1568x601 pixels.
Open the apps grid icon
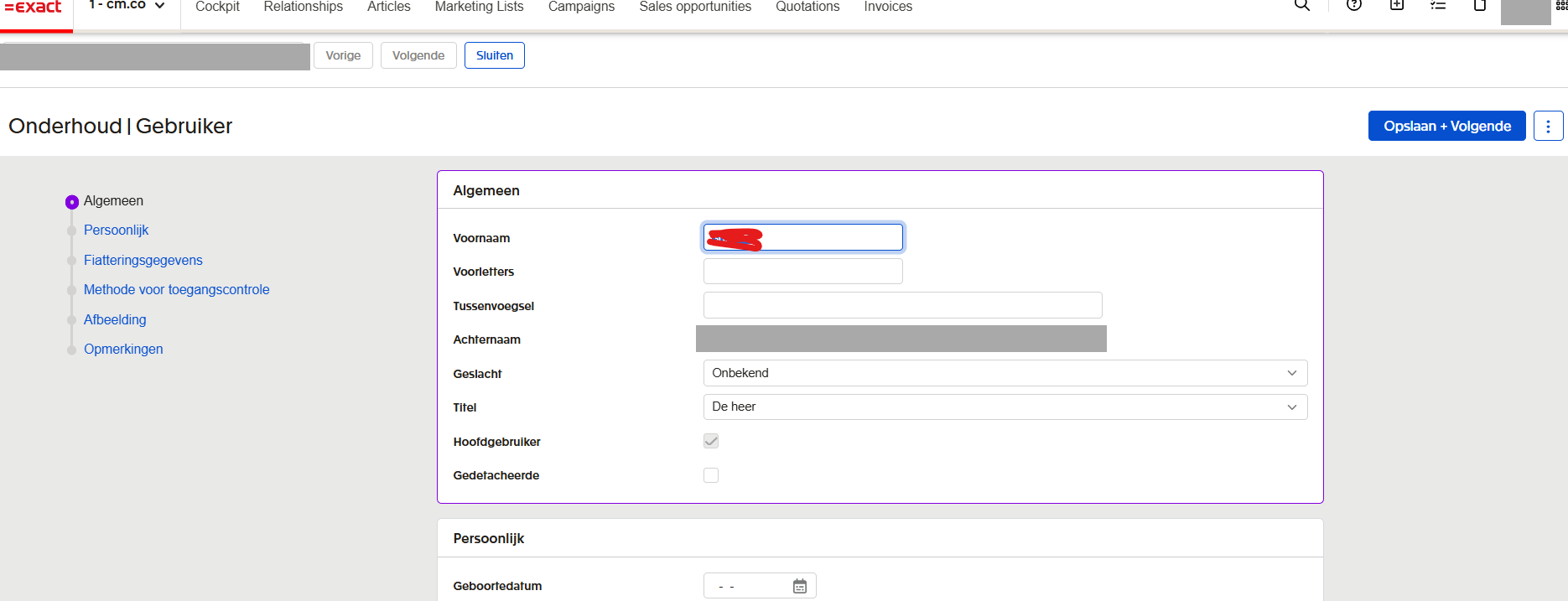coord(1561,5)
